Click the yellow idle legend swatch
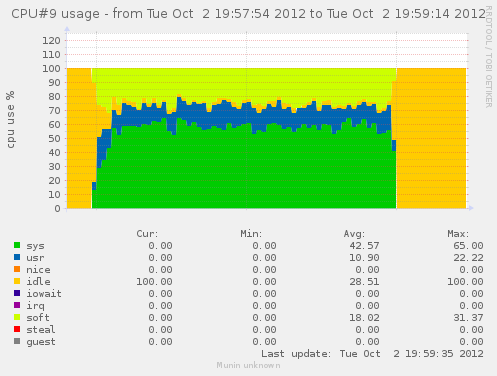Viewport: 497px width, 376px height. (x=17, y=281)
